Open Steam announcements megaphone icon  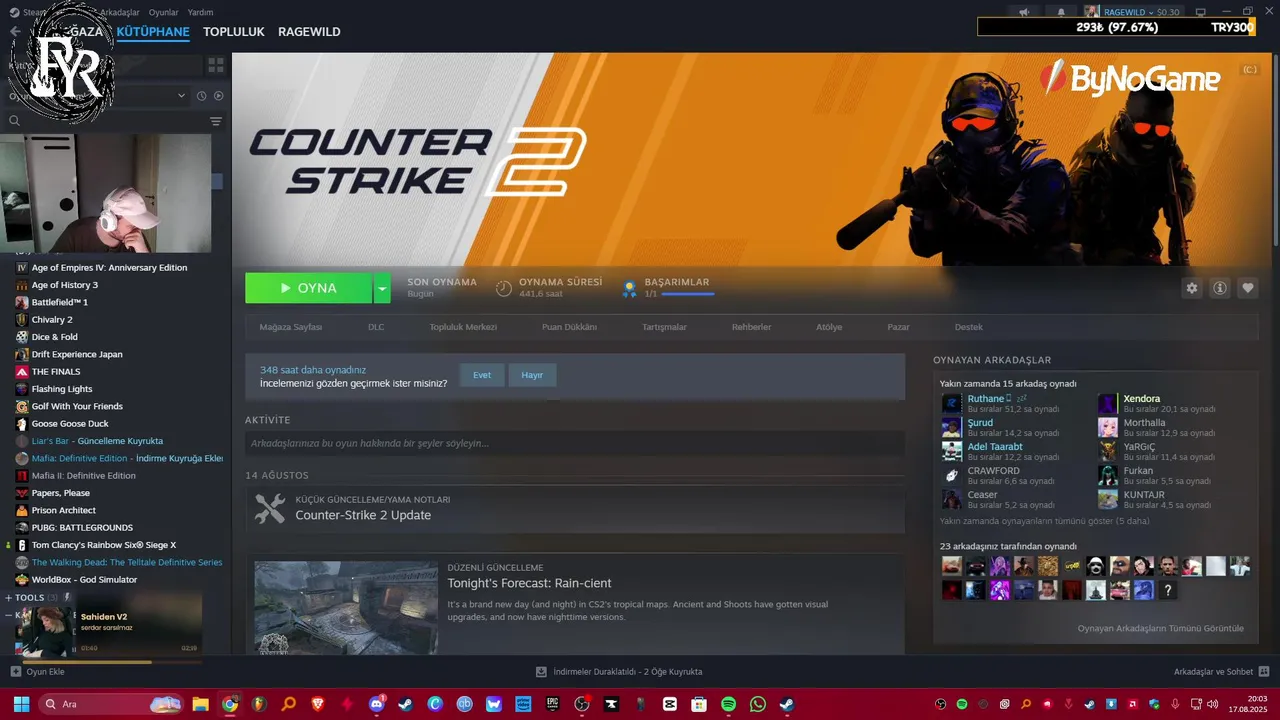[1023, 12]
